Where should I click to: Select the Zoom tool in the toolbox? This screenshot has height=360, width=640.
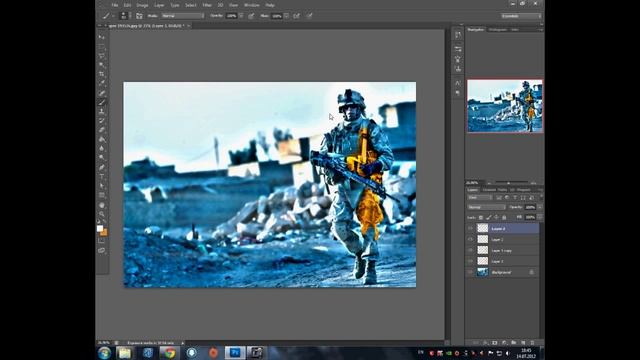(x=102, y=215)
